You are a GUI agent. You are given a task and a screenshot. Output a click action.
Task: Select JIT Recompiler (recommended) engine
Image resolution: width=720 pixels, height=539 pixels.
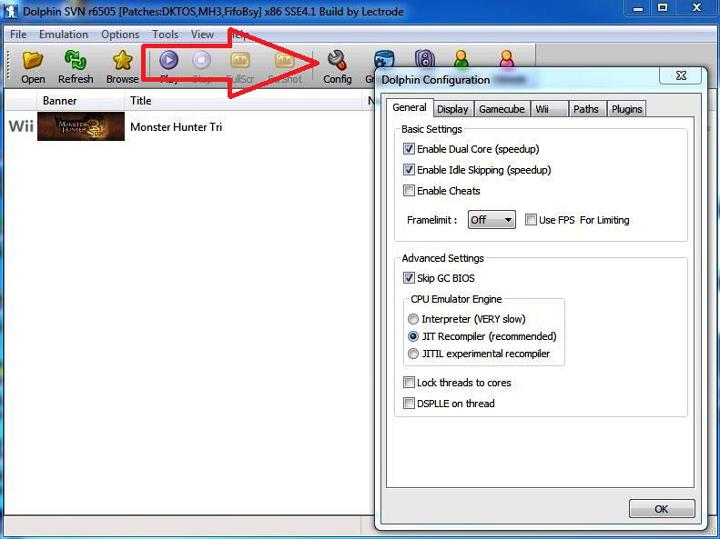click(x=413, y=336)
